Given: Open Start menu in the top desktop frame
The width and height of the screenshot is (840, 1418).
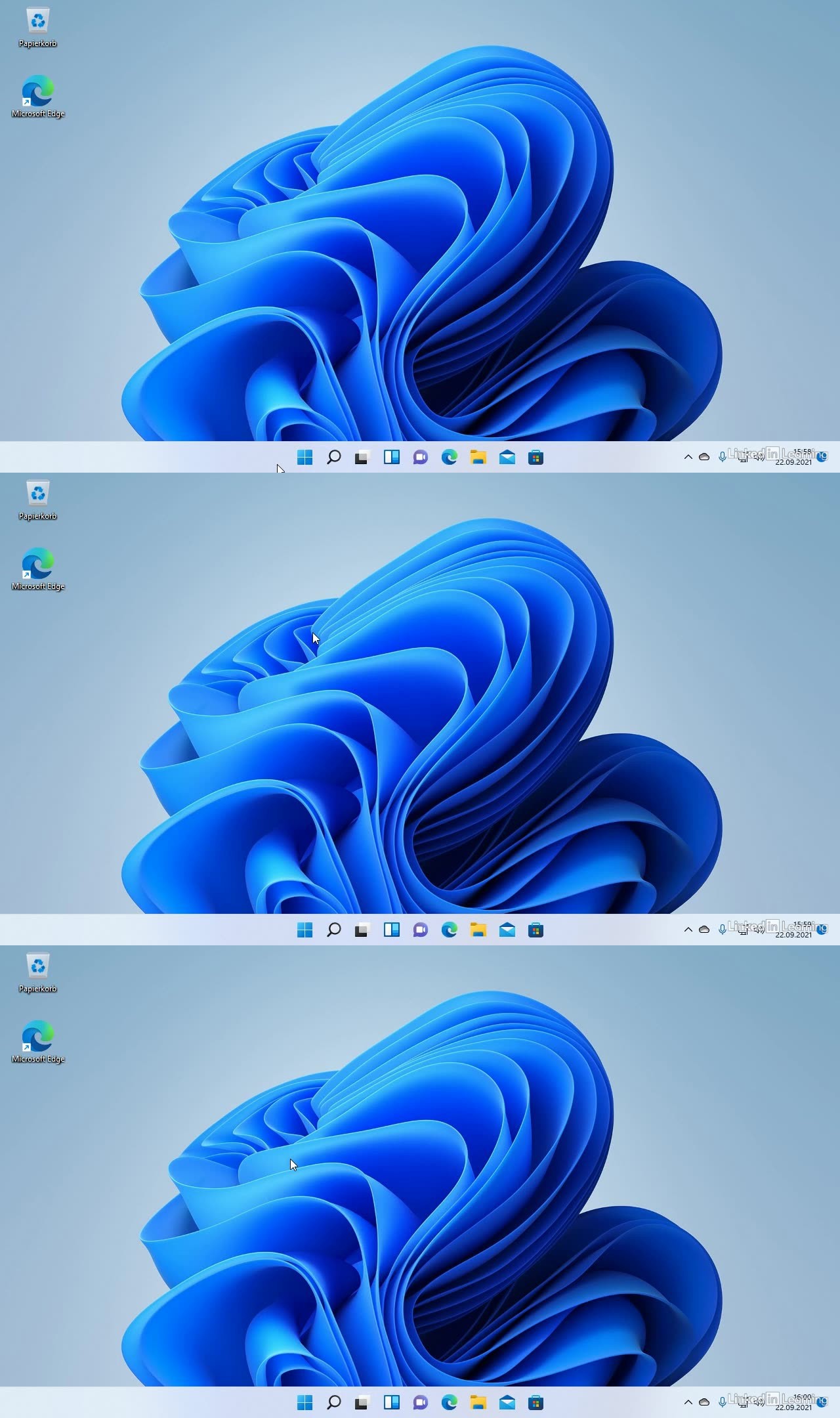Looking at the screenshot, I should click(304, 458).
